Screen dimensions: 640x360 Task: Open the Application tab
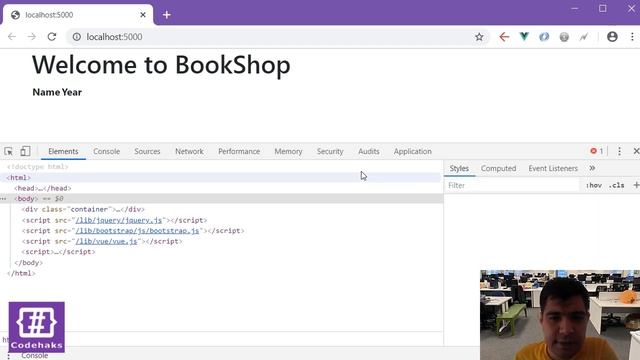coord(413,151)
